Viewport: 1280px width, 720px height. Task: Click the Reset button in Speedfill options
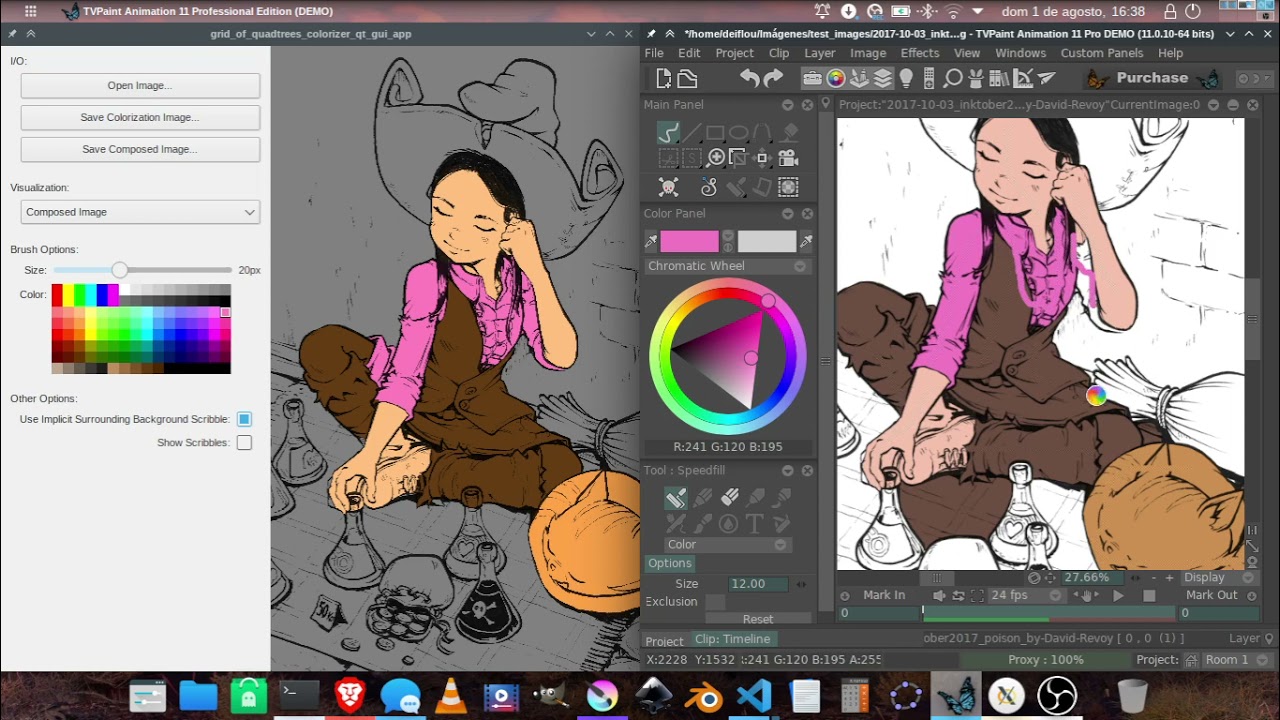point(757,619)
